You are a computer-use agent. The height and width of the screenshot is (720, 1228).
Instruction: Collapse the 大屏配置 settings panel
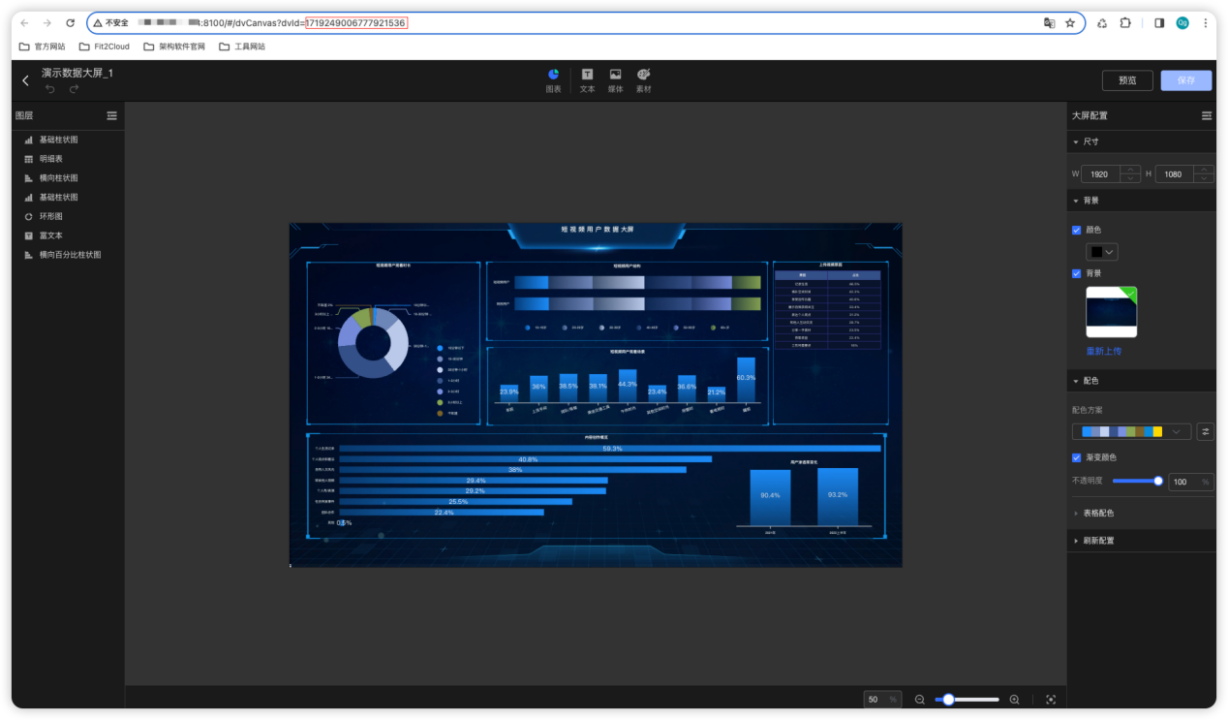click(x=1207, y=116)
